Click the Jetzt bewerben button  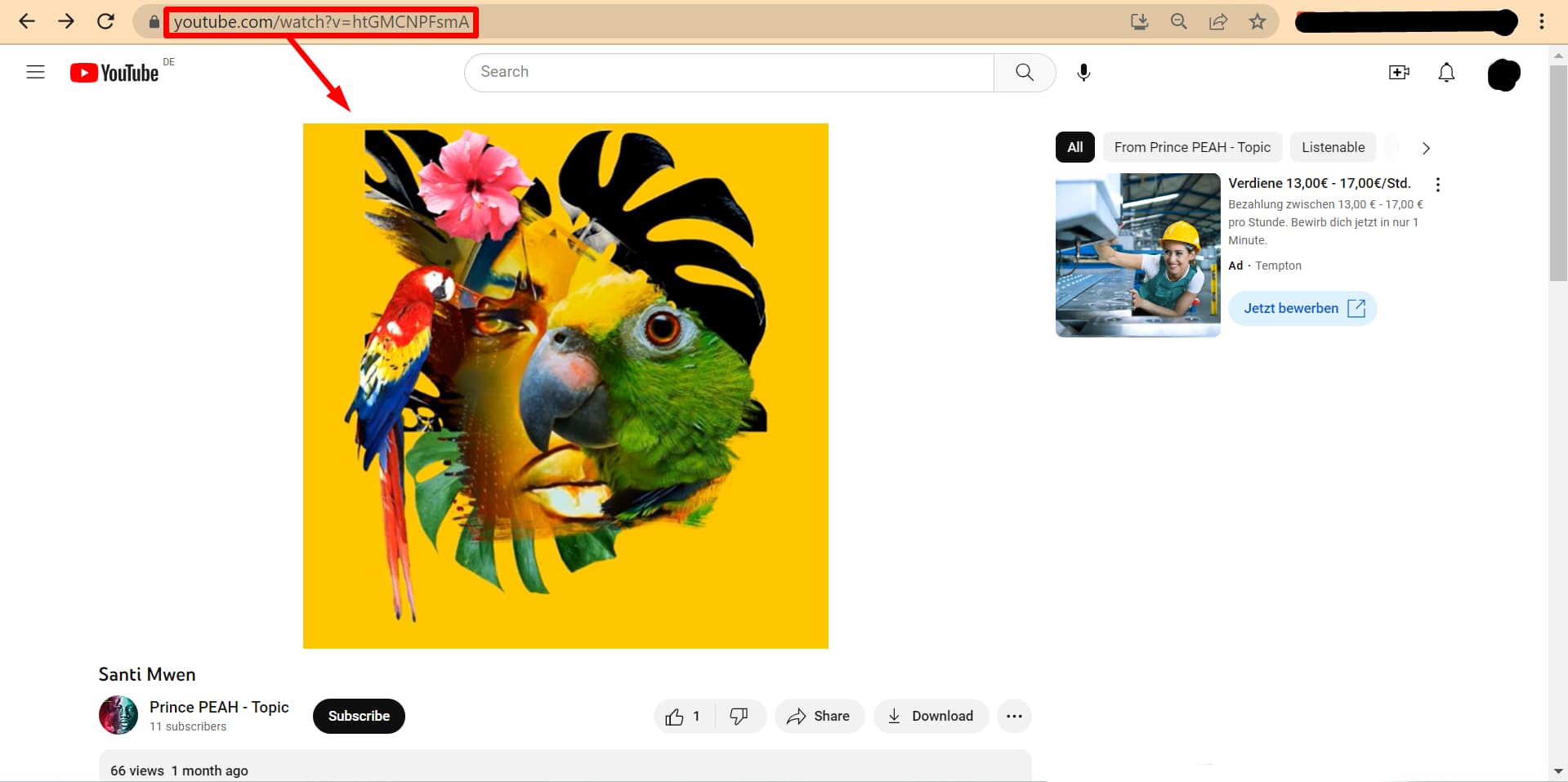pos(1302,308)
